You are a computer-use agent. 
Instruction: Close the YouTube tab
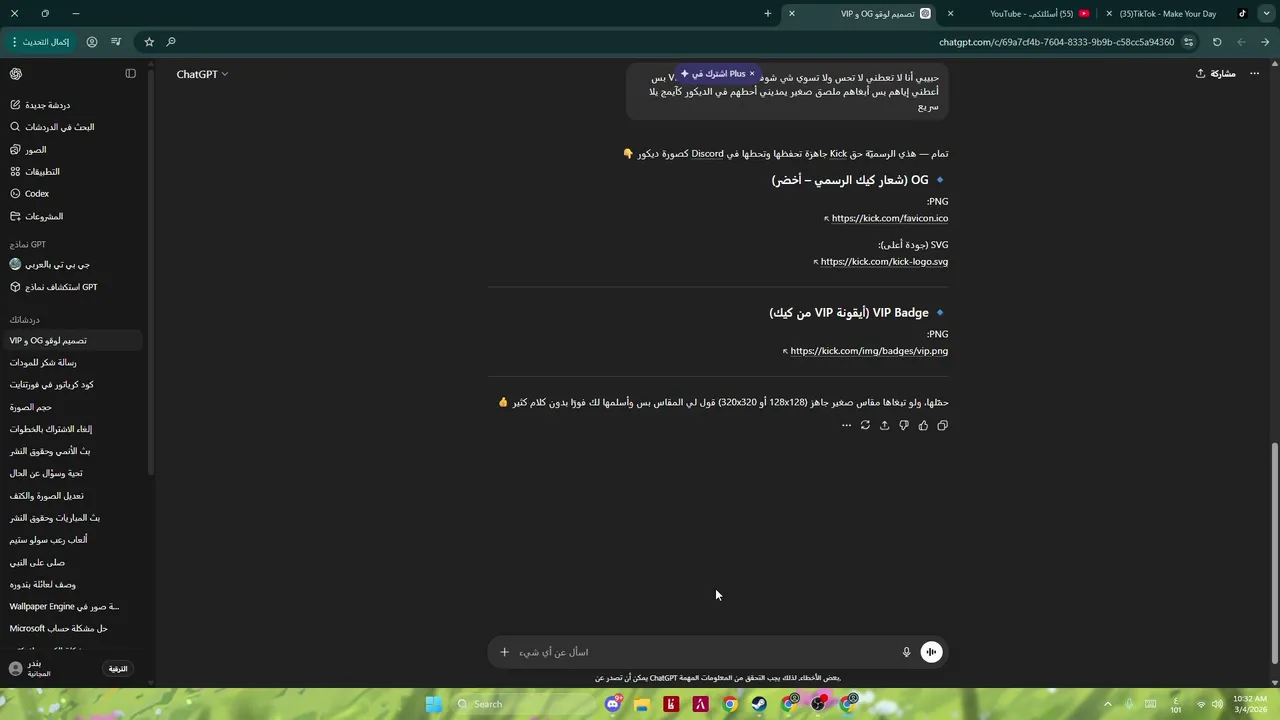(x=950, y=13)
